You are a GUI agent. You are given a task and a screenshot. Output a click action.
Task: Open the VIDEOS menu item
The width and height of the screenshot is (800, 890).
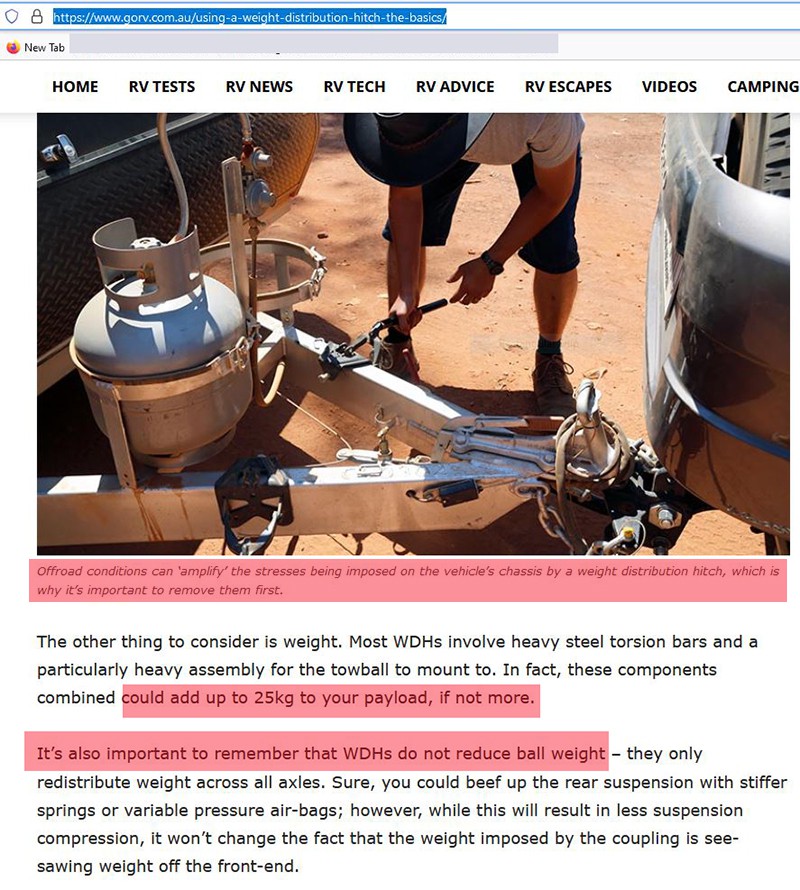pyautogui.click(x=669, y=87)
